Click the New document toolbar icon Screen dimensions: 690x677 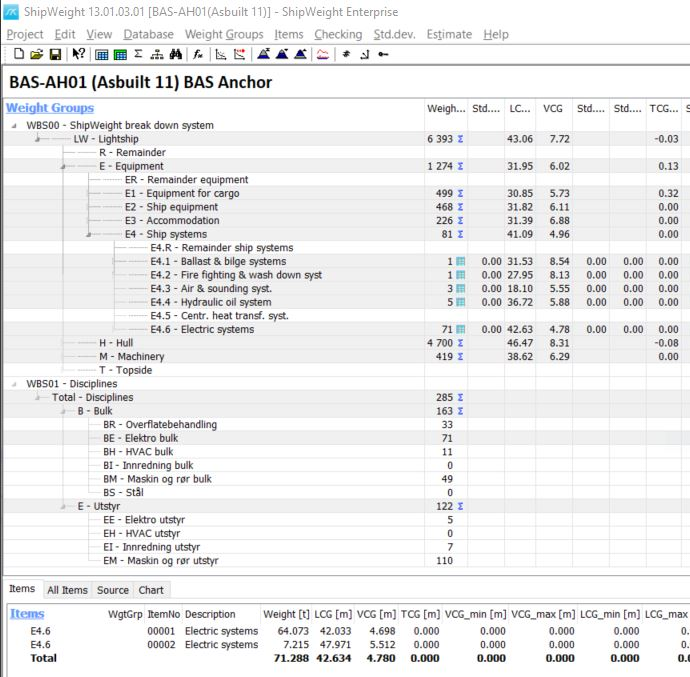(x=20, y=54)
